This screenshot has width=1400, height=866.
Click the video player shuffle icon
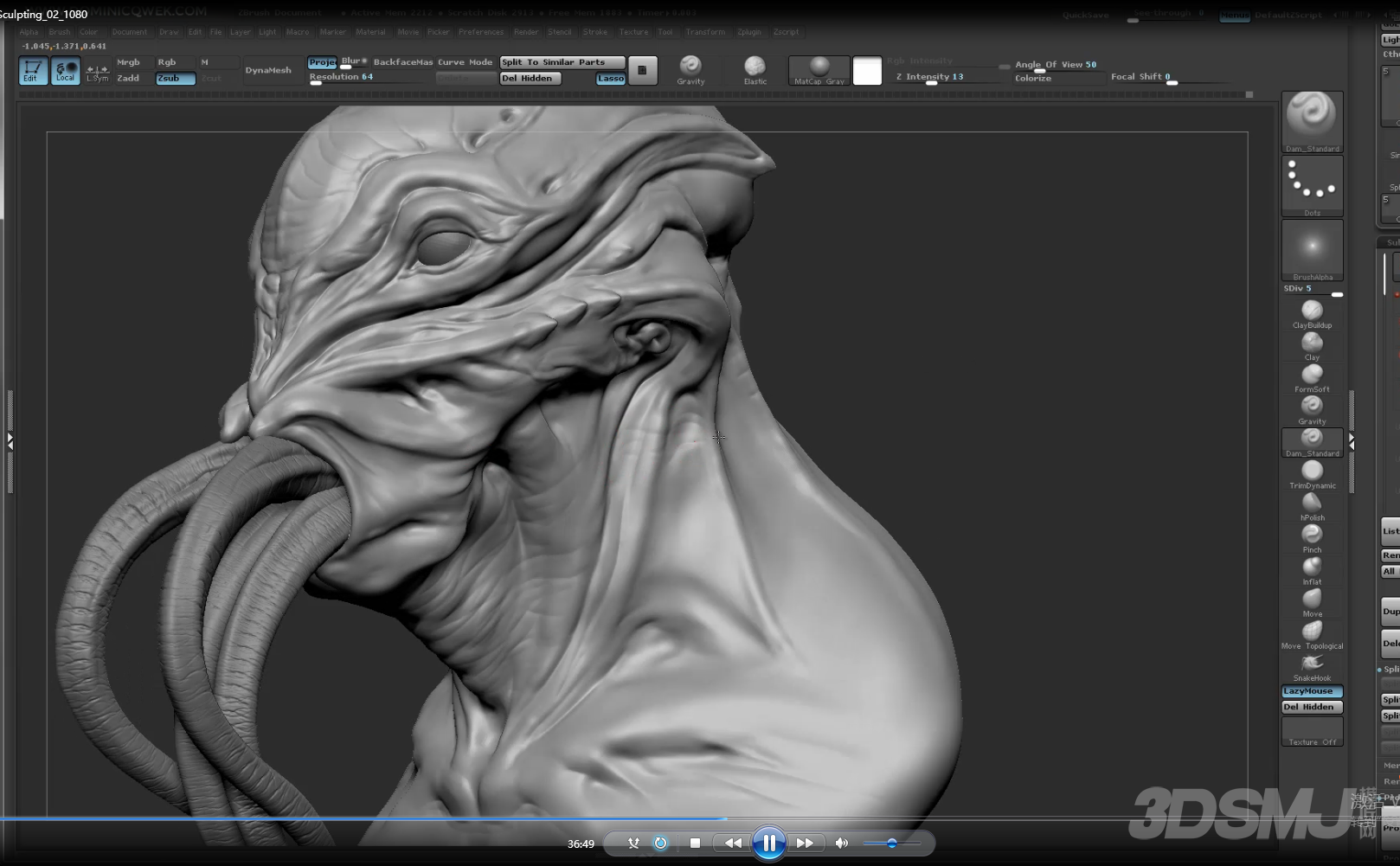tap(633, 843)
